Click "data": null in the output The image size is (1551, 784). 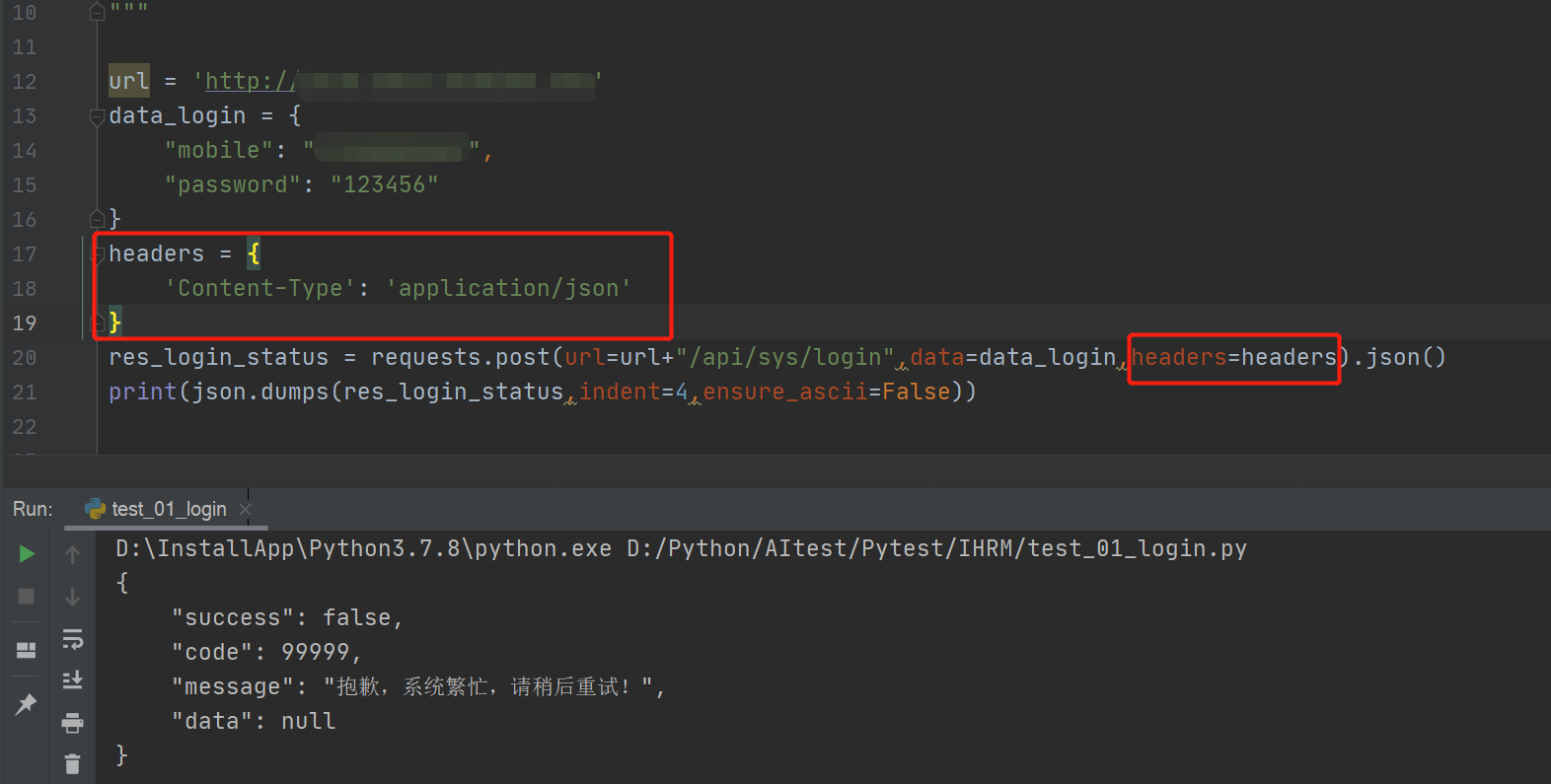(254, 721)
